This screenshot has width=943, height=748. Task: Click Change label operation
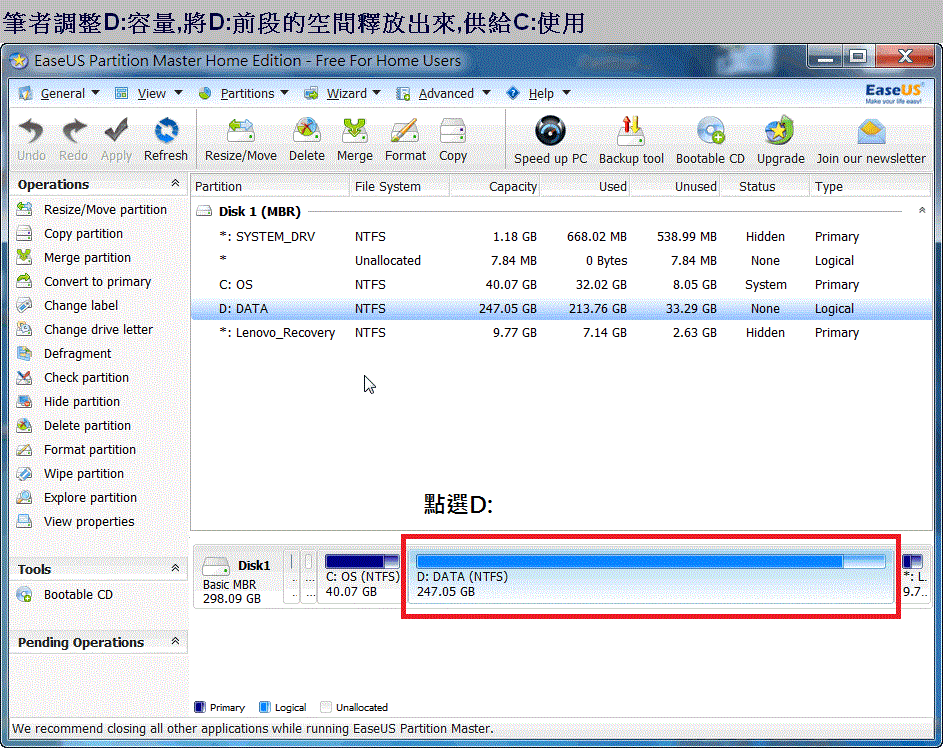(x=67, y=305)
